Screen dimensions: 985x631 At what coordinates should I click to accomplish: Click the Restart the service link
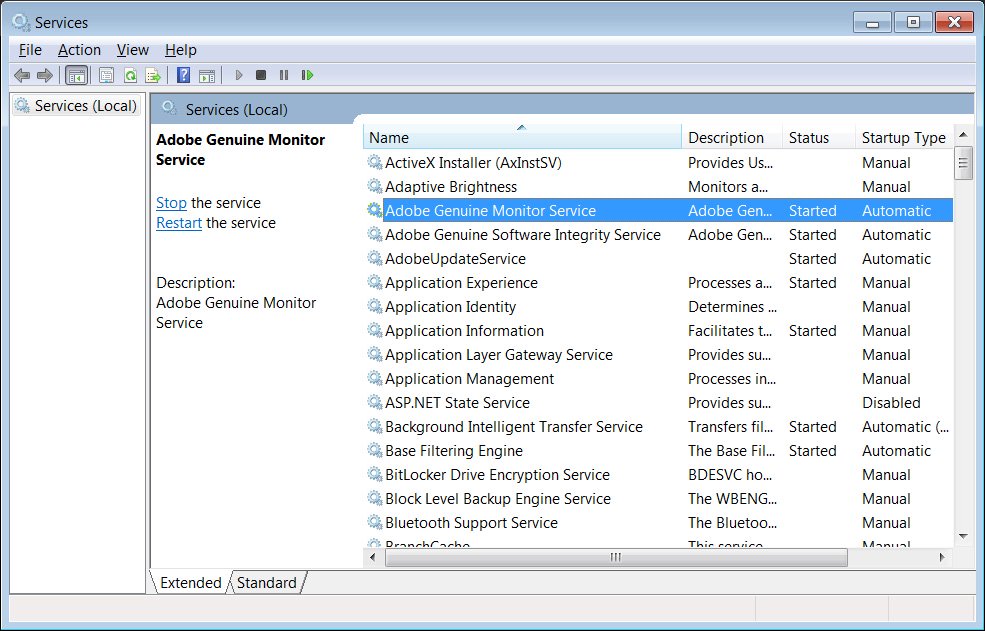tap(179, 223)
